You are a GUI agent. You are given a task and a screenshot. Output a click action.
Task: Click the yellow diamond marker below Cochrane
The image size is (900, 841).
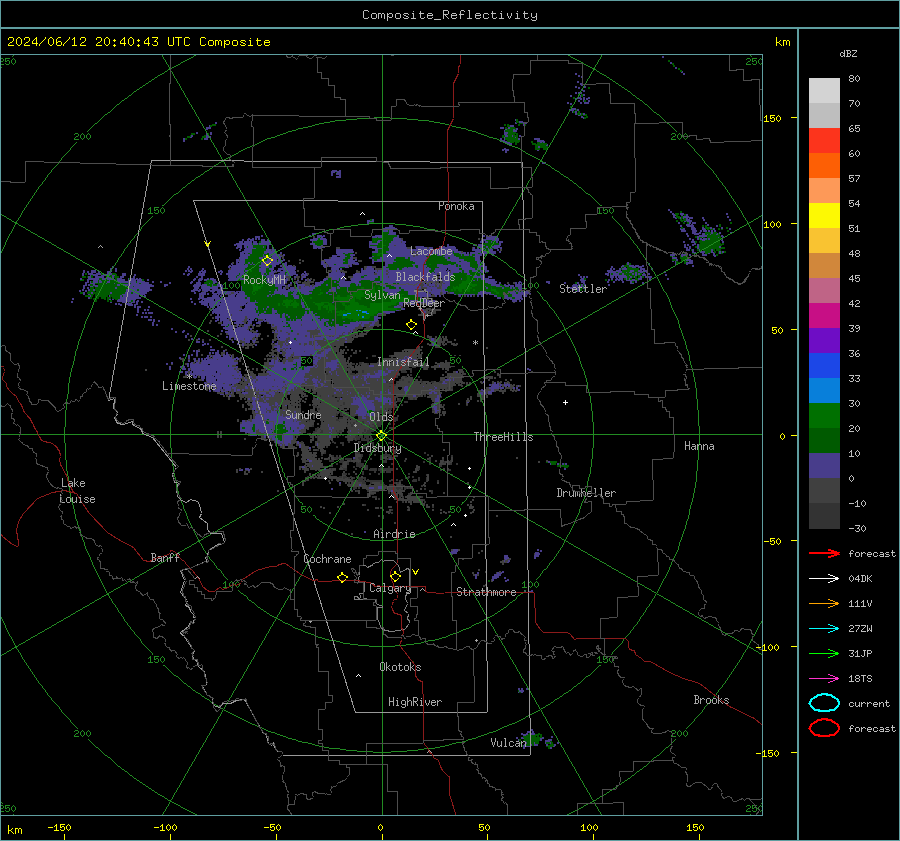[342, 577]
